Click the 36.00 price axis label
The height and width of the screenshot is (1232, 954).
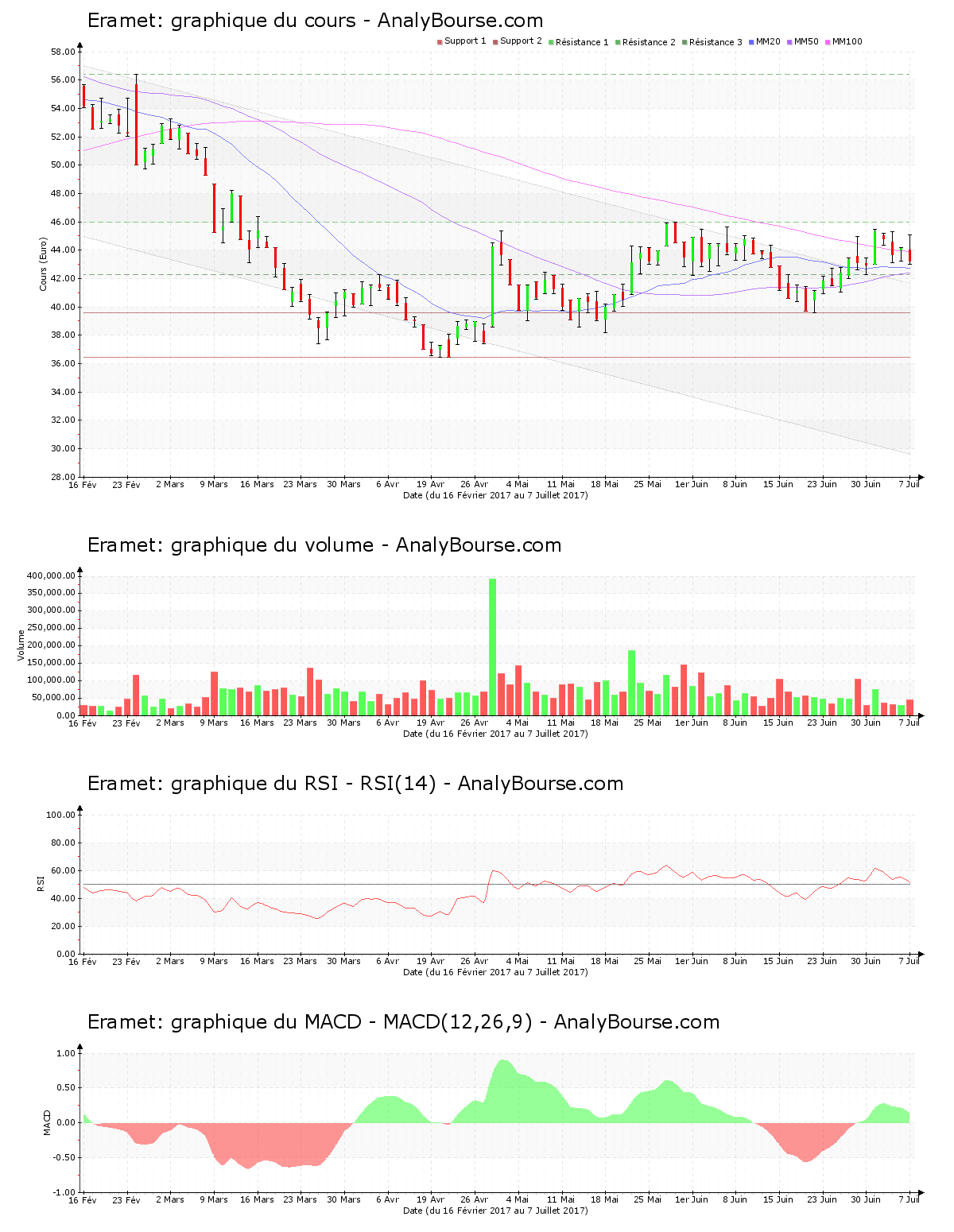pos(63,363)
